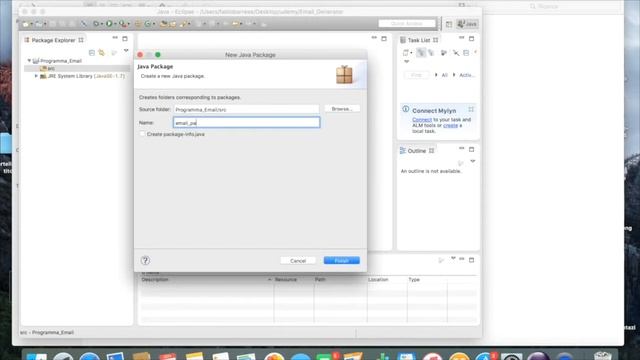Click the create local task link

(x=450, y=125)
